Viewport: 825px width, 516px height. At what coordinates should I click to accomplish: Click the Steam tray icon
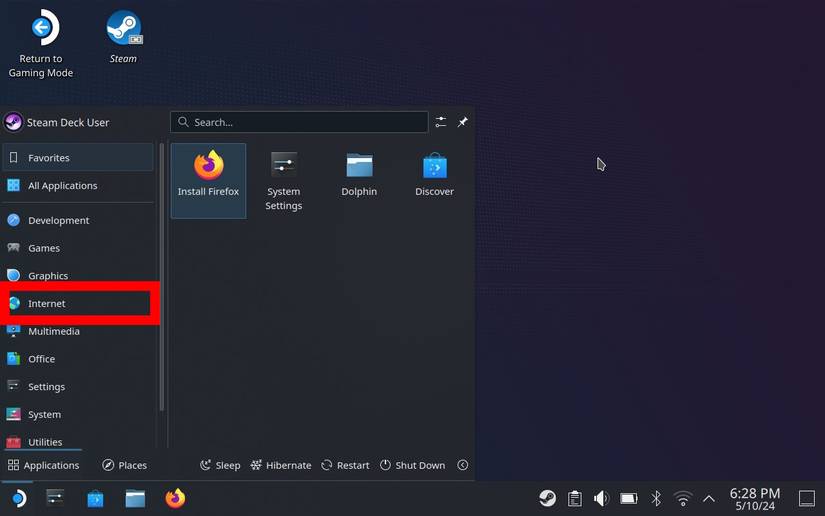(x=547, y=498)
